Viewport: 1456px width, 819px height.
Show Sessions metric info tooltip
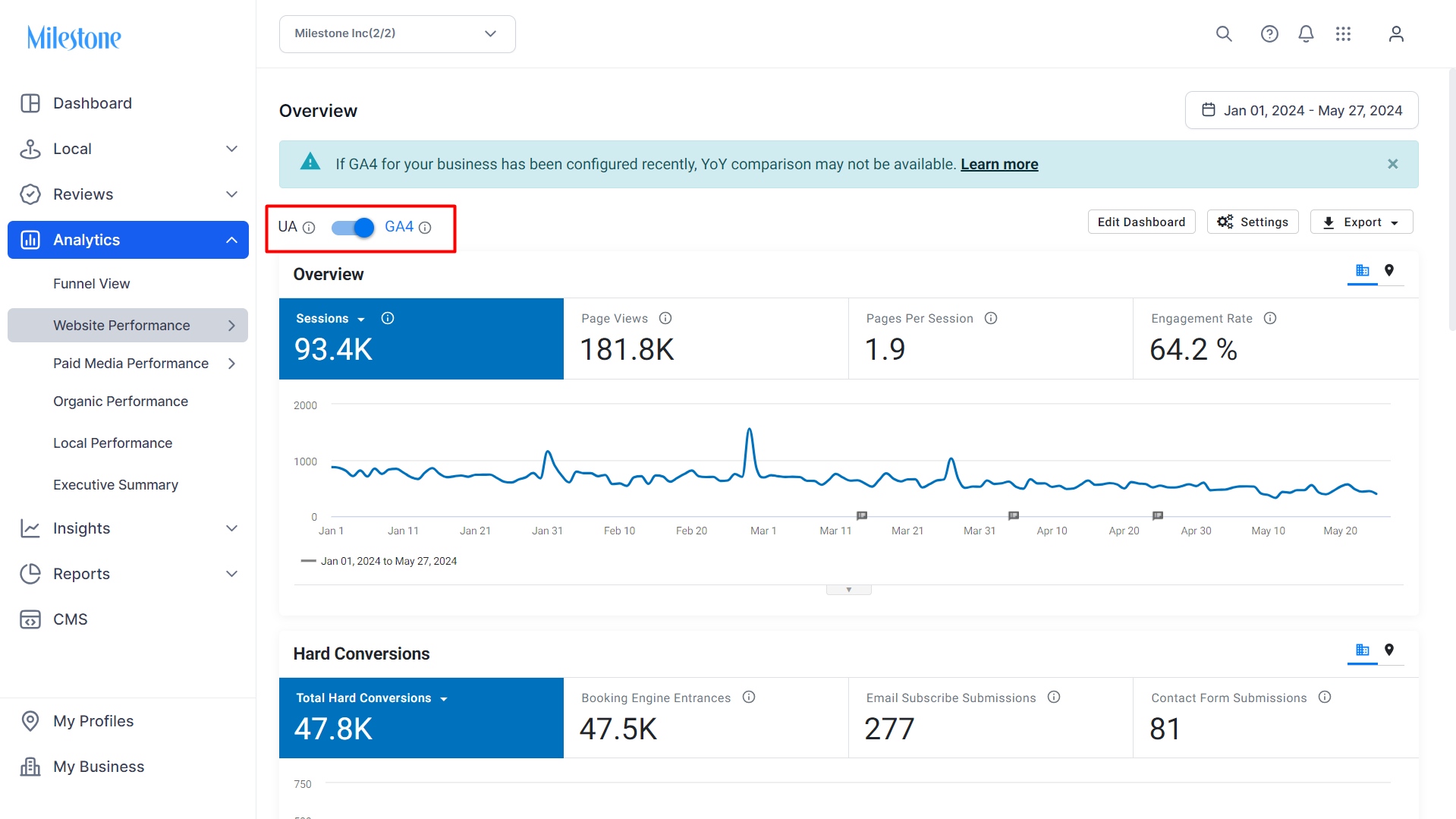point(388,318)
